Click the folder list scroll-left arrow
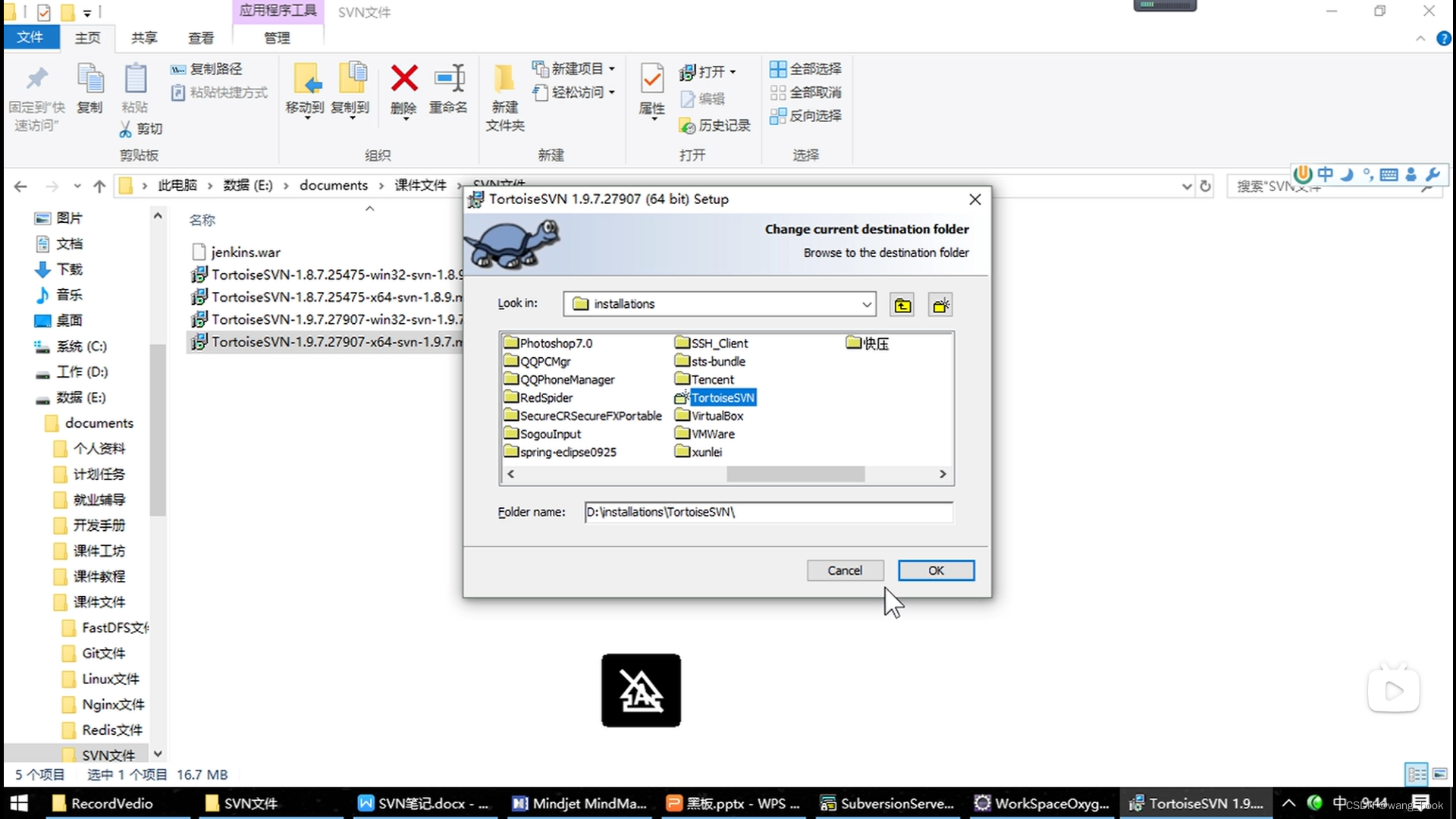The image size is (1456, 819). (x=511, y=473)
